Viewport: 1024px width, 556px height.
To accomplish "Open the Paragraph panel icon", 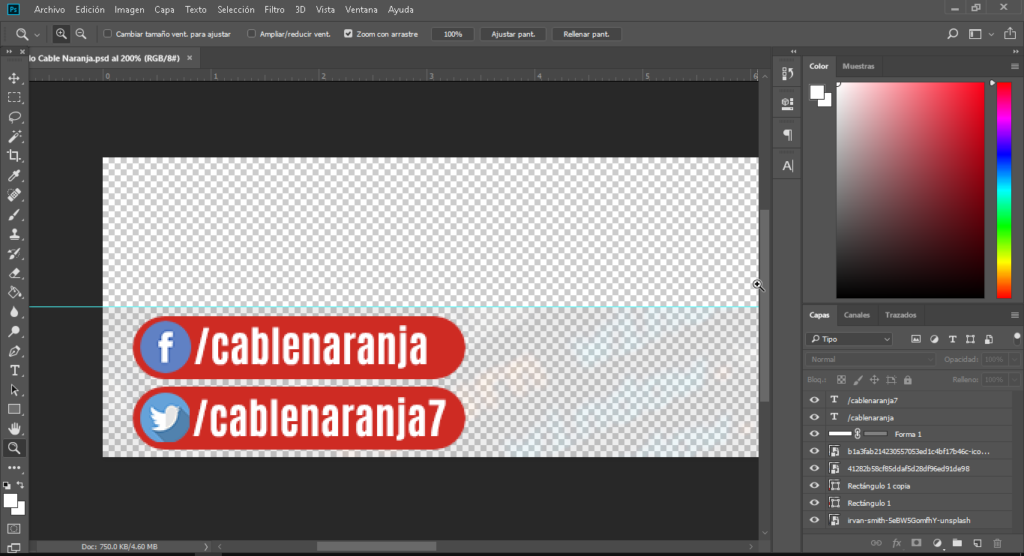I will tap(788, 135).
